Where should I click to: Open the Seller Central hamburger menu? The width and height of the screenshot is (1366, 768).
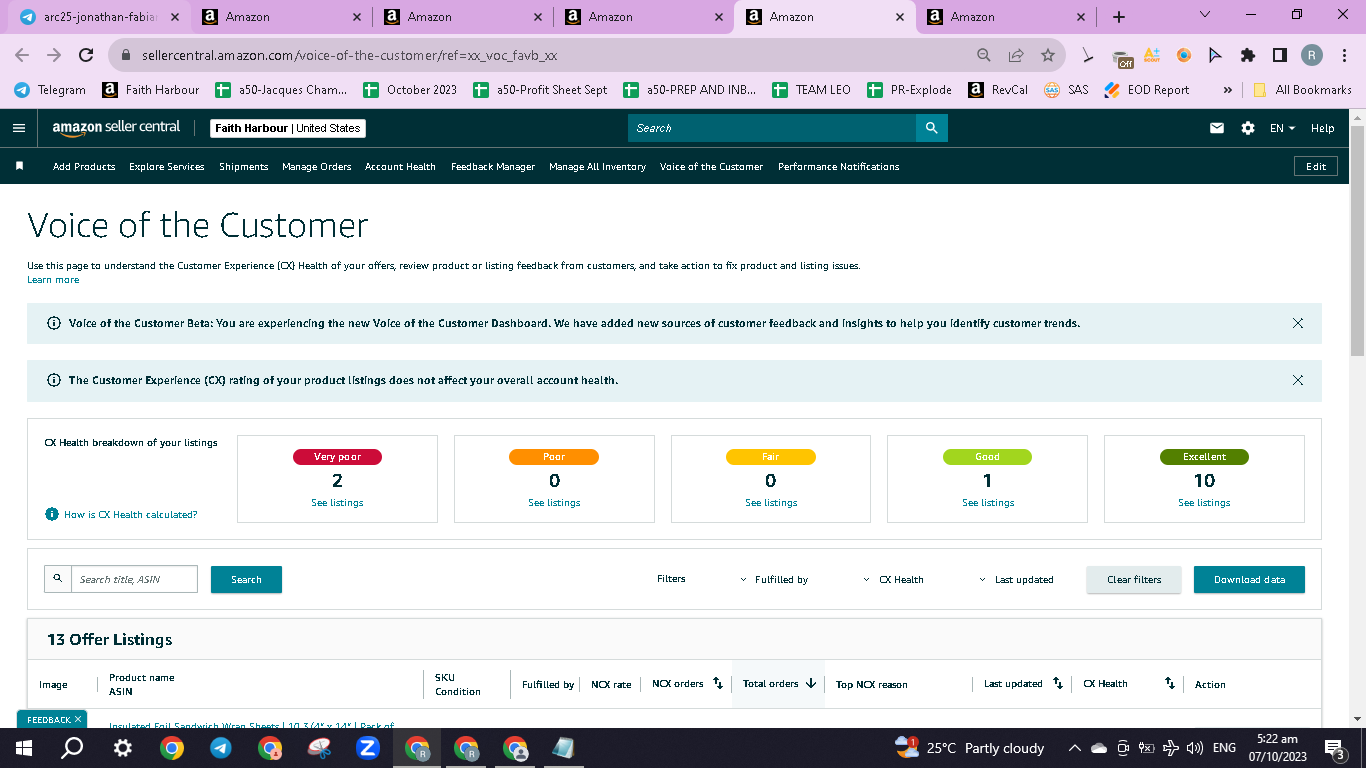click(19, 128)
